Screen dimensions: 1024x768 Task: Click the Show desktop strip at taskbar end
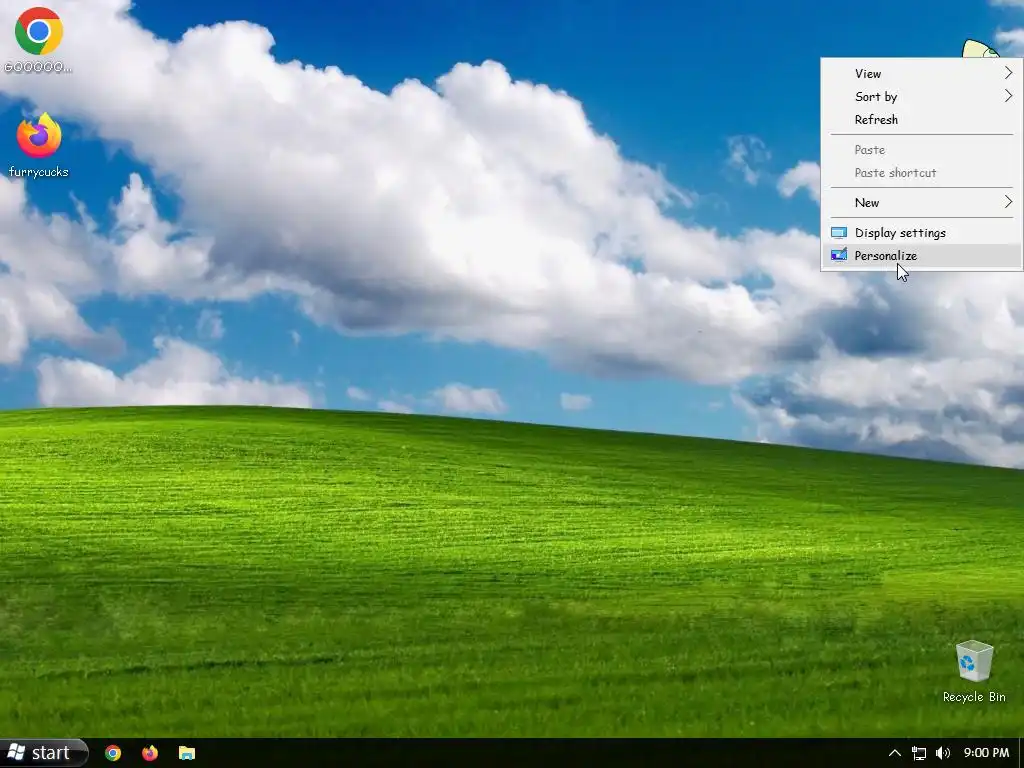pos(1021,753)
